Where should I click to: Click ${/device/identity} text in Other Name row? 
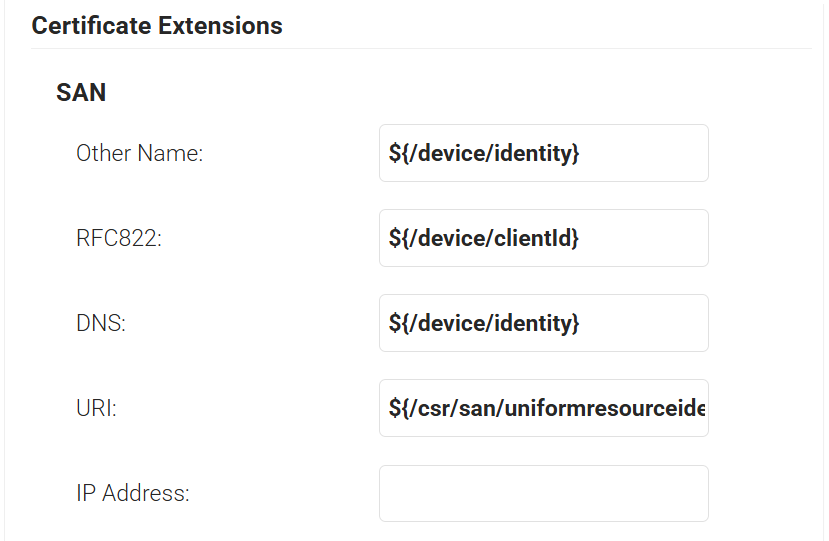(484, 153)
